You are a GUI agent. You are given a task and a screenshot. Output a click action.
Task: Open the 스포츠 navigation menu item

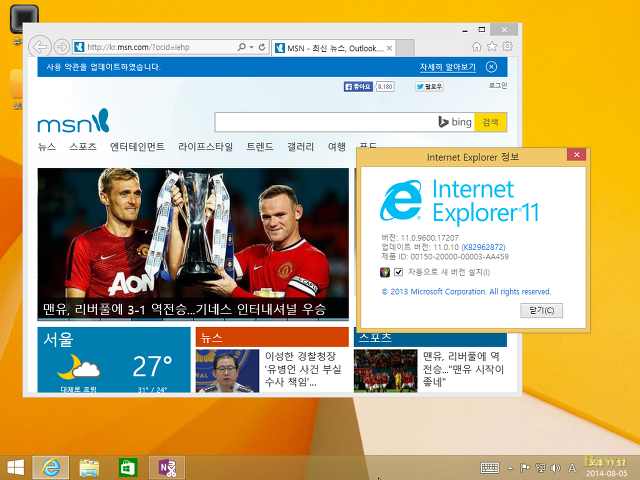point(83,147)
